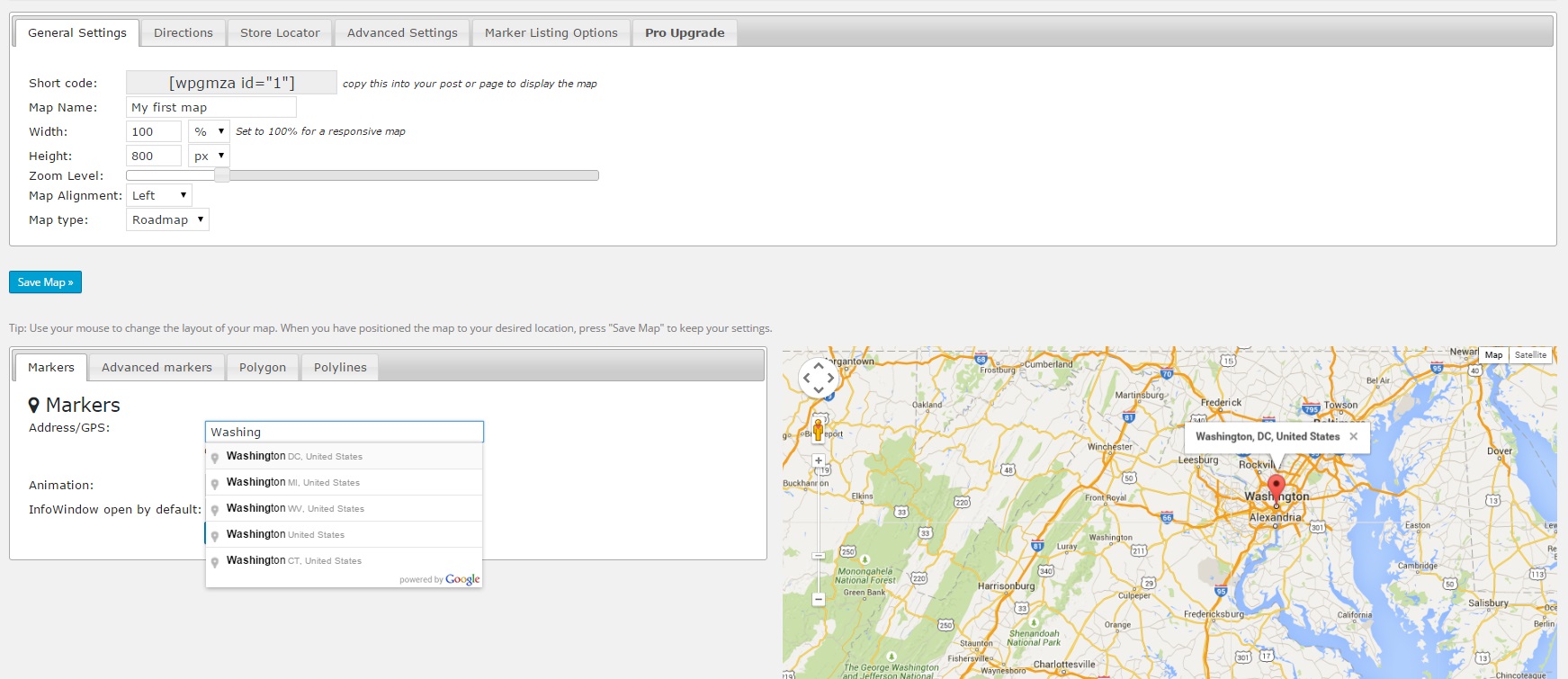Zoom in with the map plus button
The height and width of the screenshot is (679, 1568).
[819, 460]
